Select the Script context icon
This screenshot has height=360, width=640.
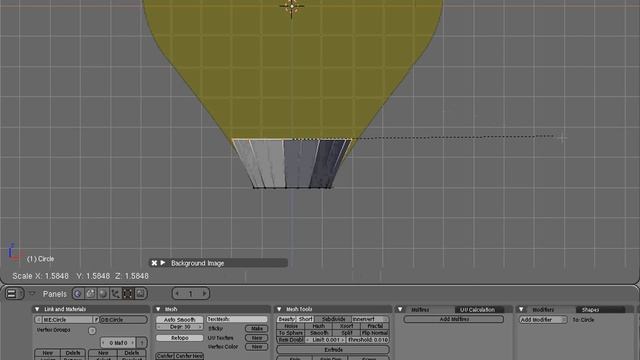coord(91,293)
